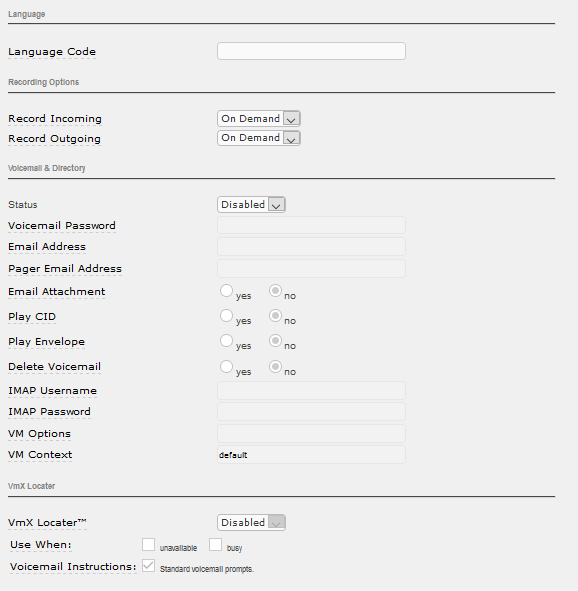Open the voicemail Status dropdown
Viewport: 578px width, 591px height.
pyautogui.click(x=251, y=205)
